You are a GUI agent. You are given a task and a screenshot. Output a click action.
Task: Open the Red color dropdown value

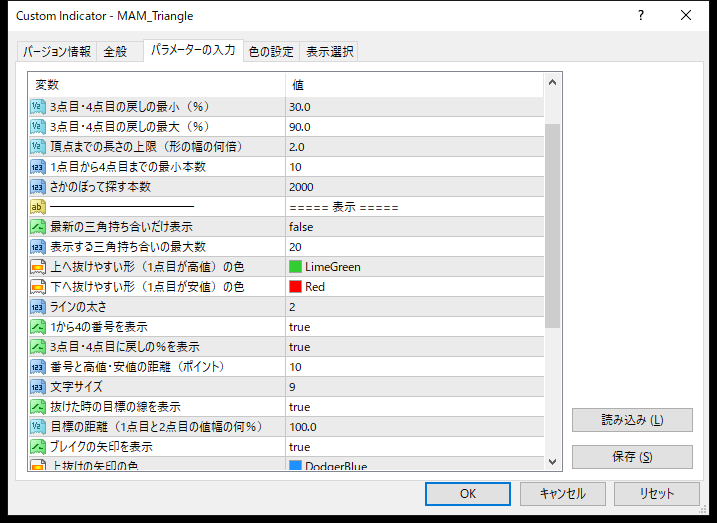[x=414, y=287]
